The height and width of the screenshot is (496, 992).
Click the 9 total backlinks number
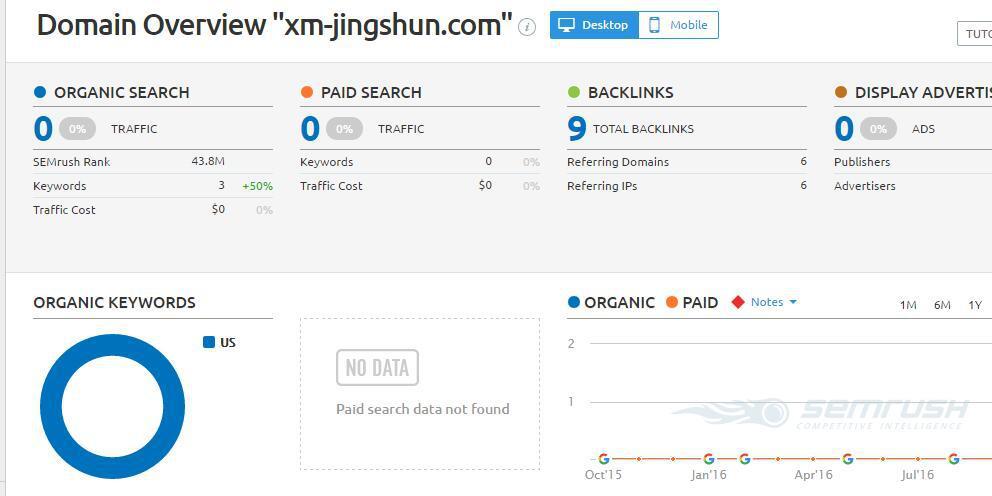(576, 129)
